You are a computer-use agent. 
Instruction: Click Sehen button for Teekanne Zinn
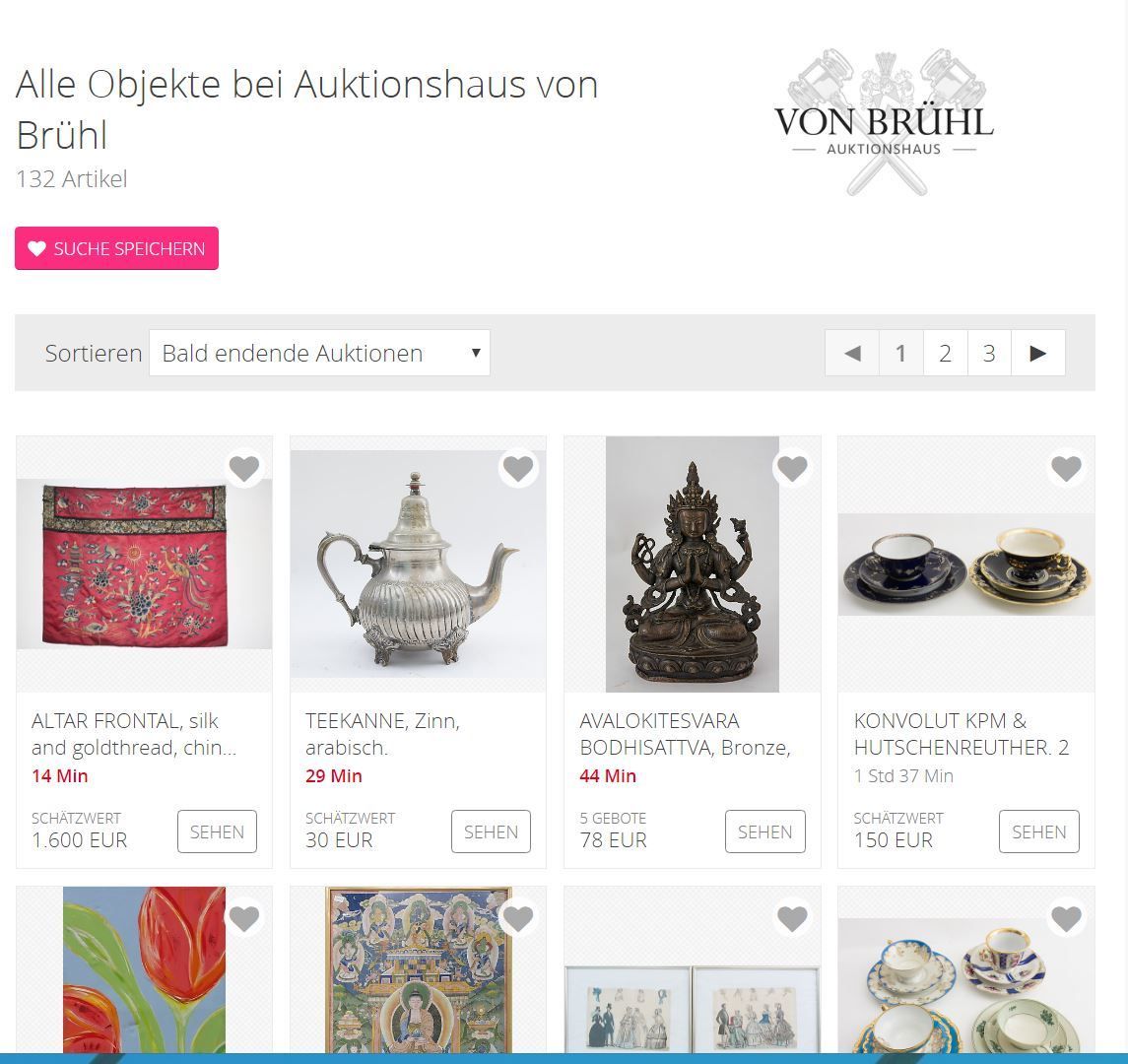point(492,831)
